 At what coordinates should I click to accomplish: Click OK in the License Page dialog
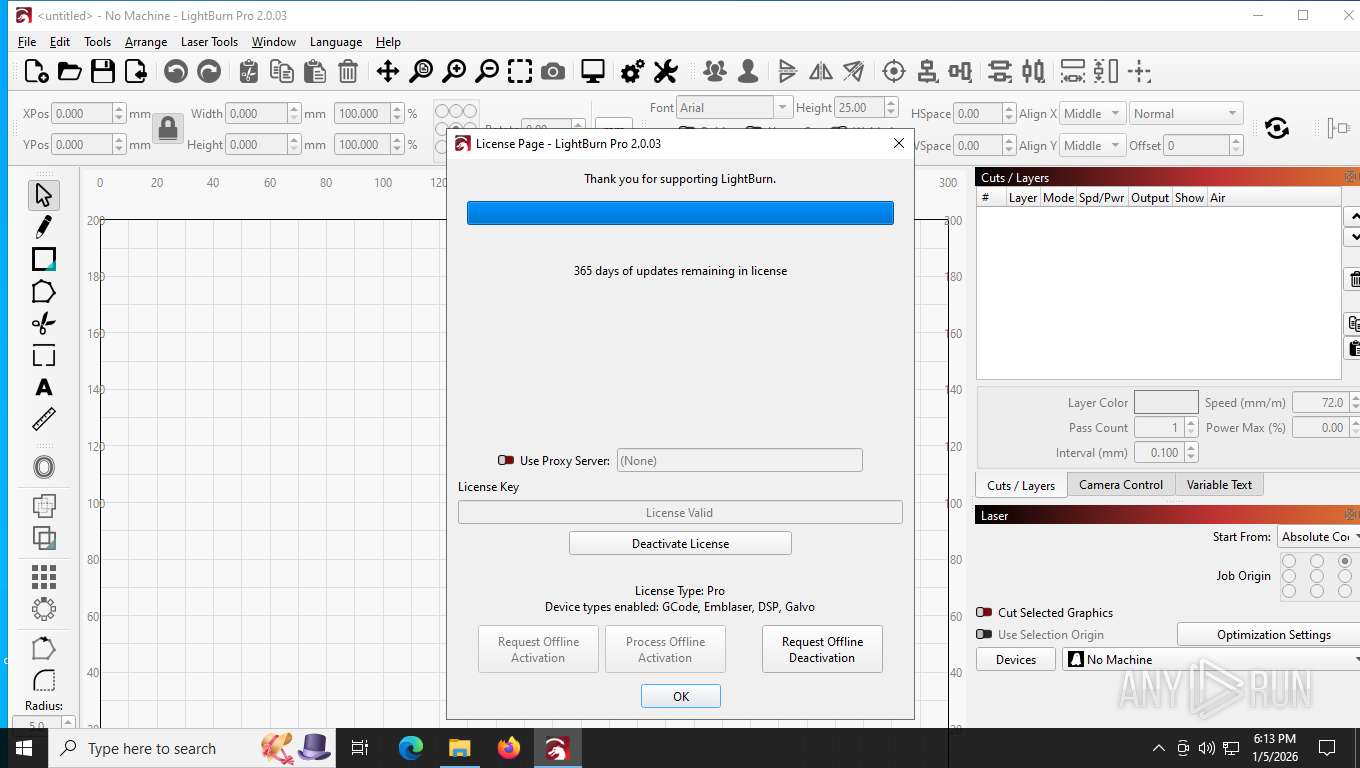[681, 696]
